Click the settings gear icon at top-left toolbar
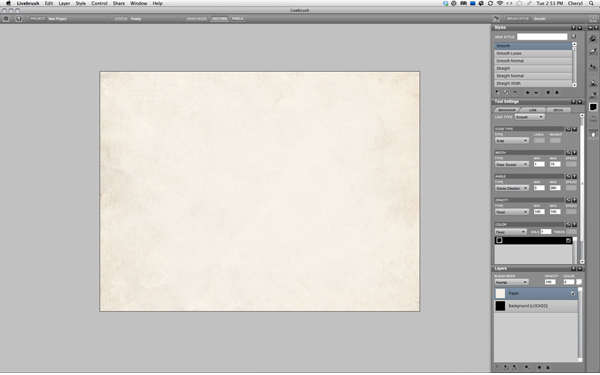 pos(6,18)
